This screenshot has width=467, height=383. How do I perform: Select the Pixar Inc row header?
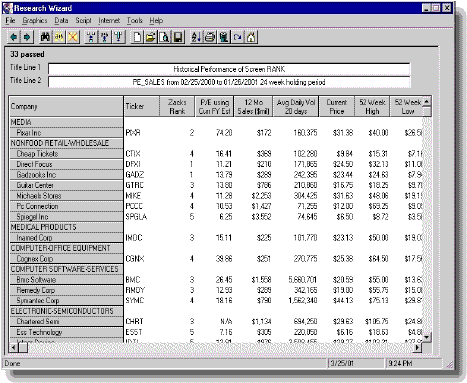[66, 133]
